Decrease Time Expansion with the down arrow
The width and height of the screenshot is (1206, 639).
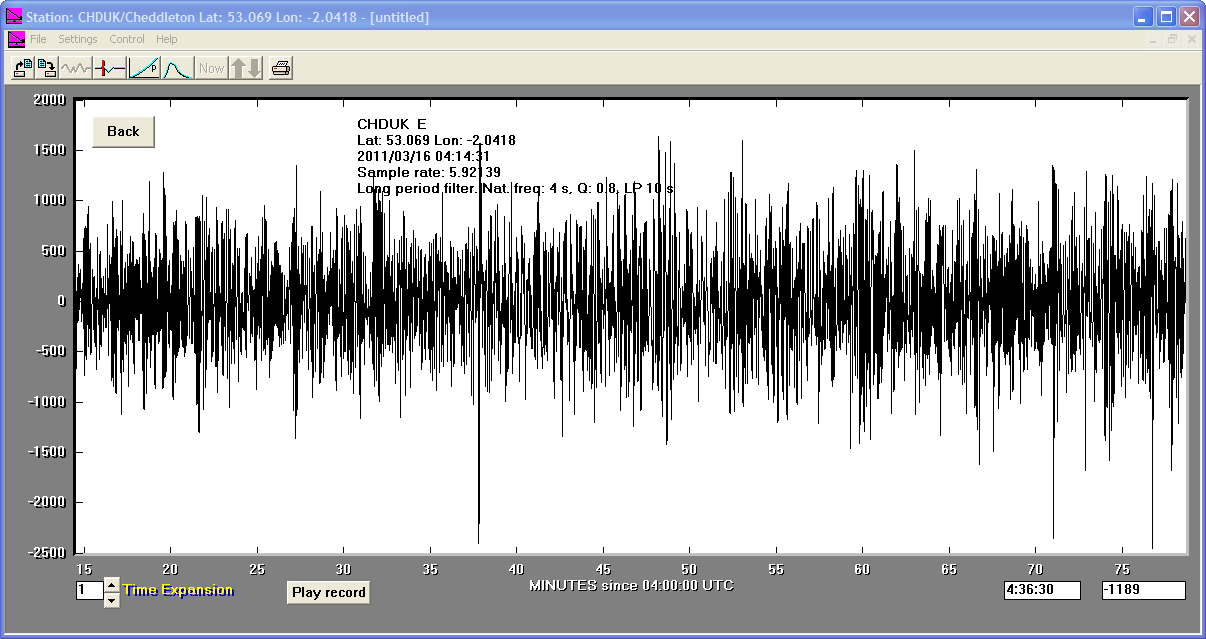(x=111, y=600)
